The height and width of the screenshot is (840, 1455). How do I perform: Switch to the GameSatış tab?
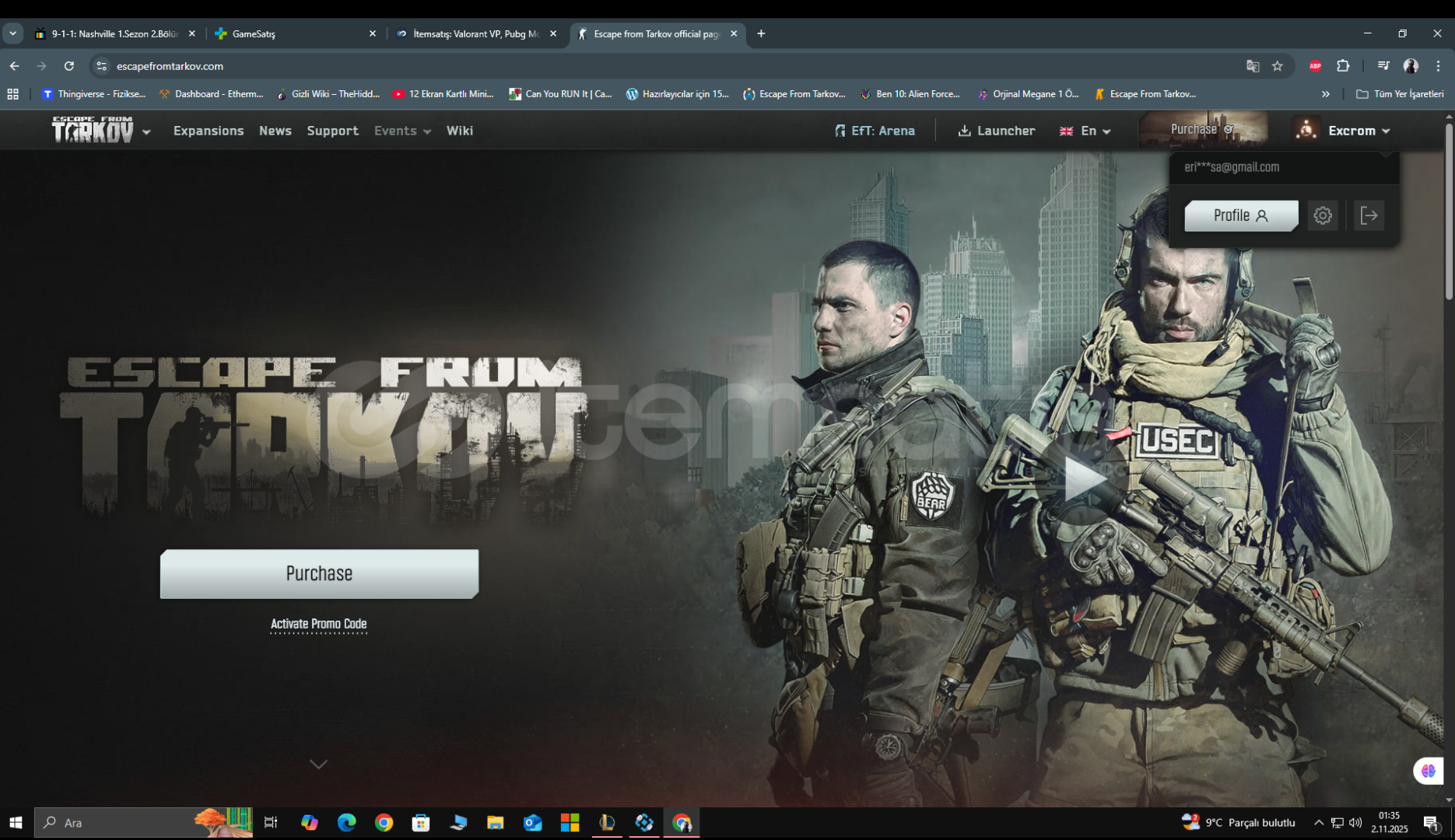(x=295, y=33)
